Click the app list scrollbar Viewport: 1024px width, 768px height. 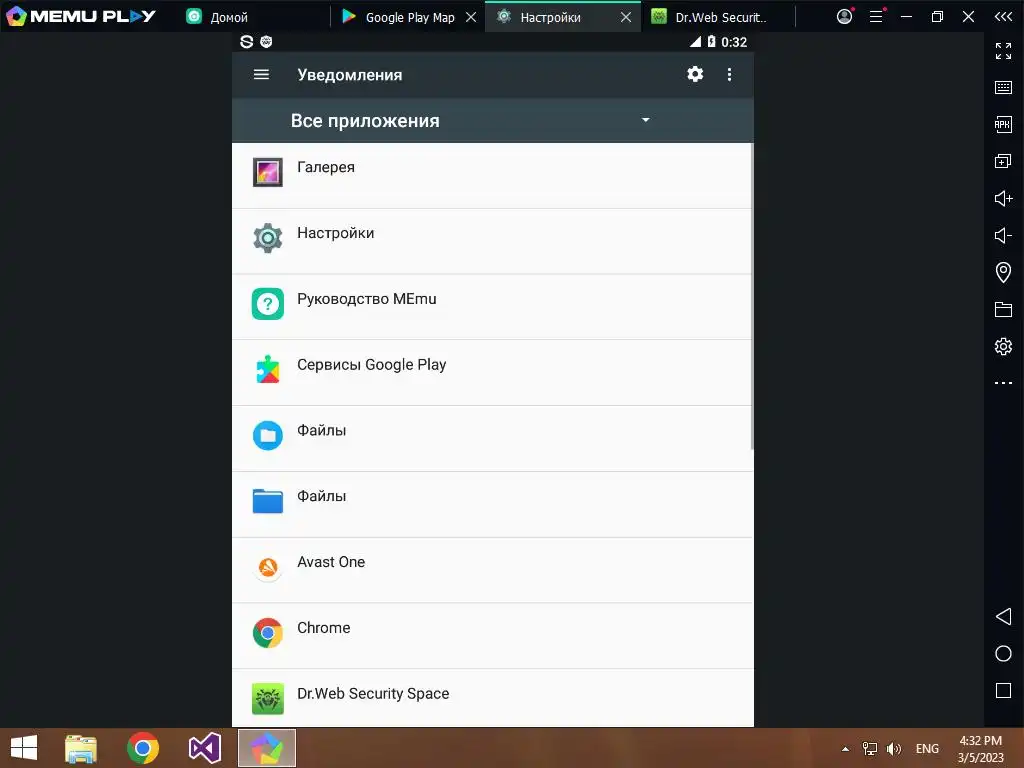pos(752,296)
